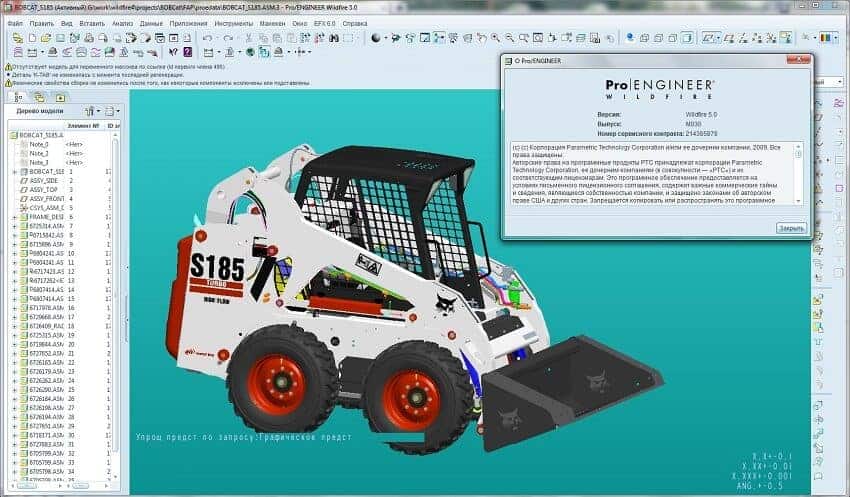Open dropdown arrow beside shaded sphere icon
The image size is (850, 497).
click(x=385, y=38)
